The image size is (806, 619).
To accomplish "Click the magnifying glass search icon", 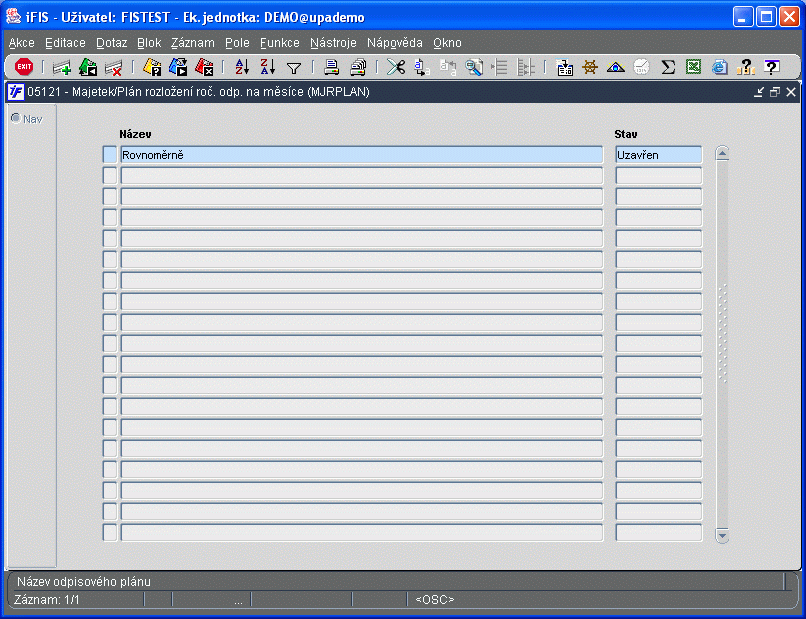I will [474, 67].
